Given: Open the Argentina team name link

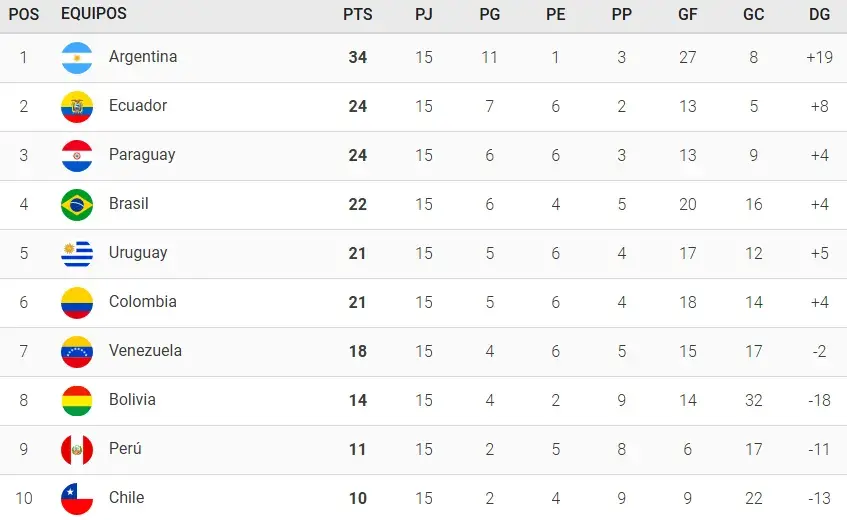Looking at the screenshot, I should [x=143, y=56].
